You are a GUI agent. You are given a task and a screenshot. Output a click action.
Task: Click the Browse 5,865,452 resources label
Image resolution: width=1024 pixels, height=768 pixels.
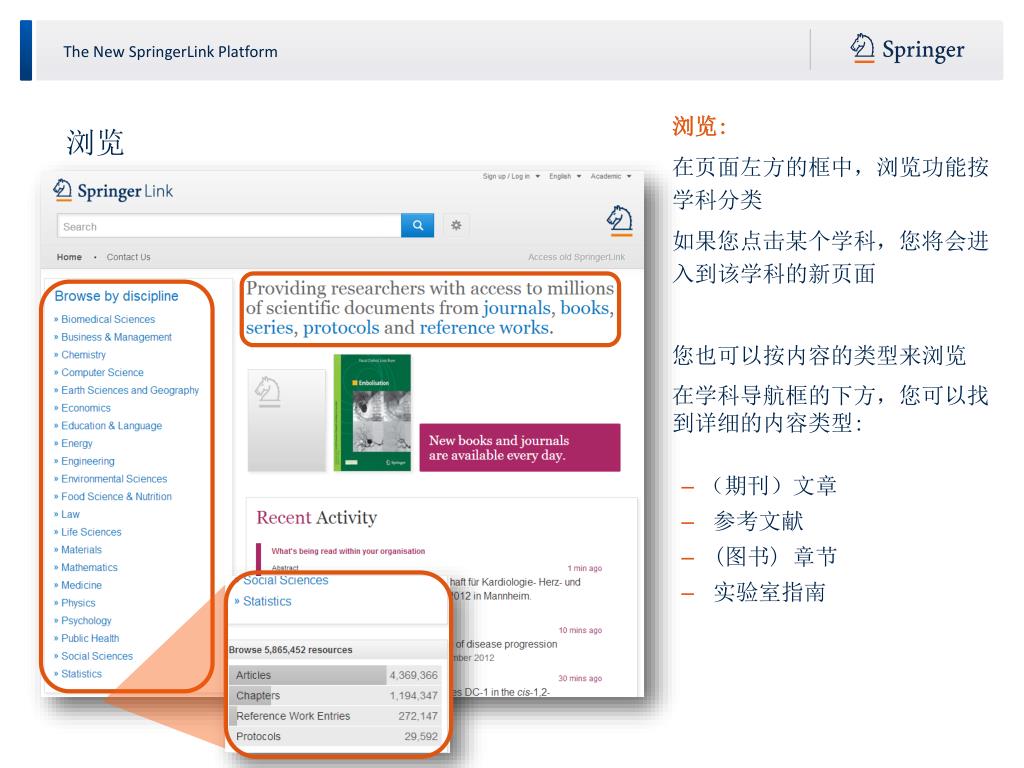pyautogui.click(x=291, y=650)
